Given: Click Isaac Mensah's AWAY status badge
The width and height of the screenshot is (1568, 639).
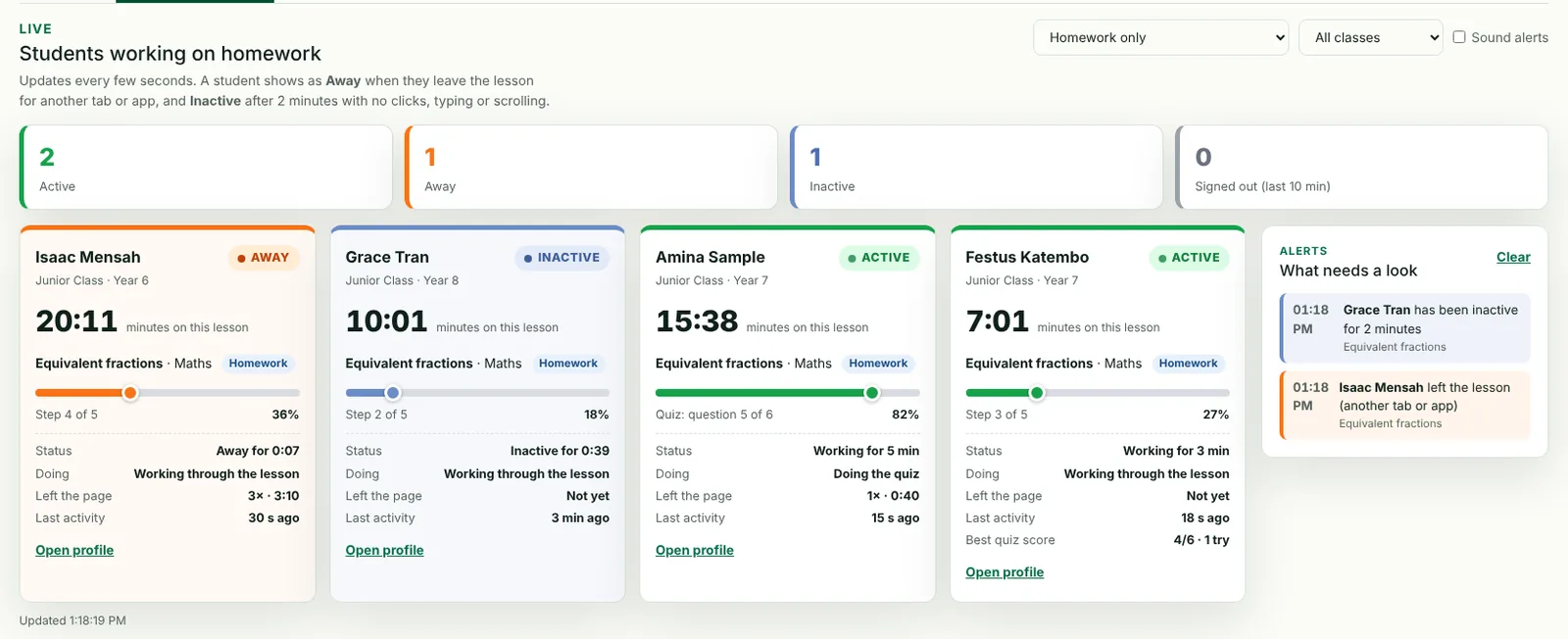Looking at the screenshot, I should point(264,258).
